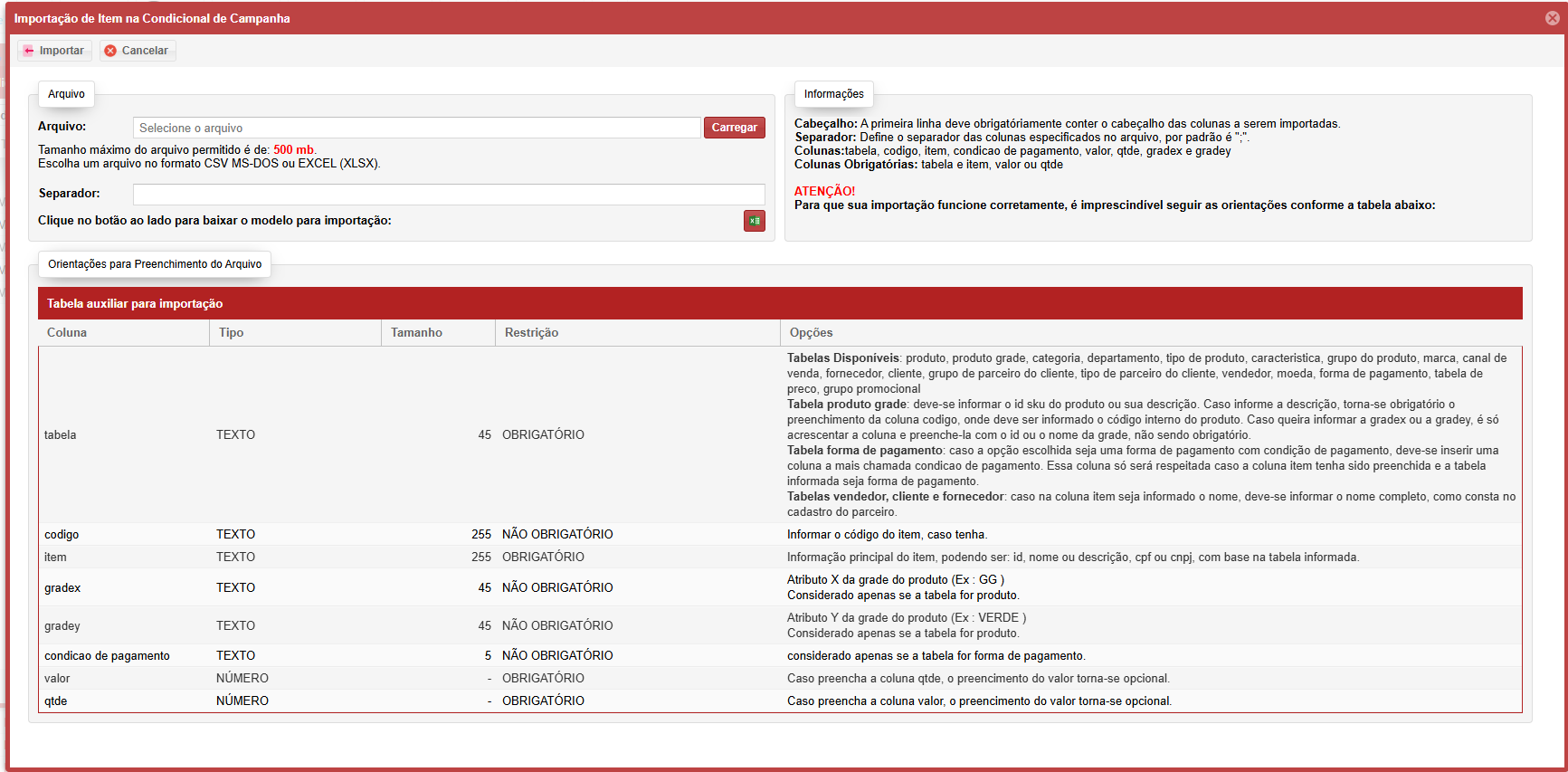Focus the Separador text field
Screen dimensions: 1568x772
448,194
